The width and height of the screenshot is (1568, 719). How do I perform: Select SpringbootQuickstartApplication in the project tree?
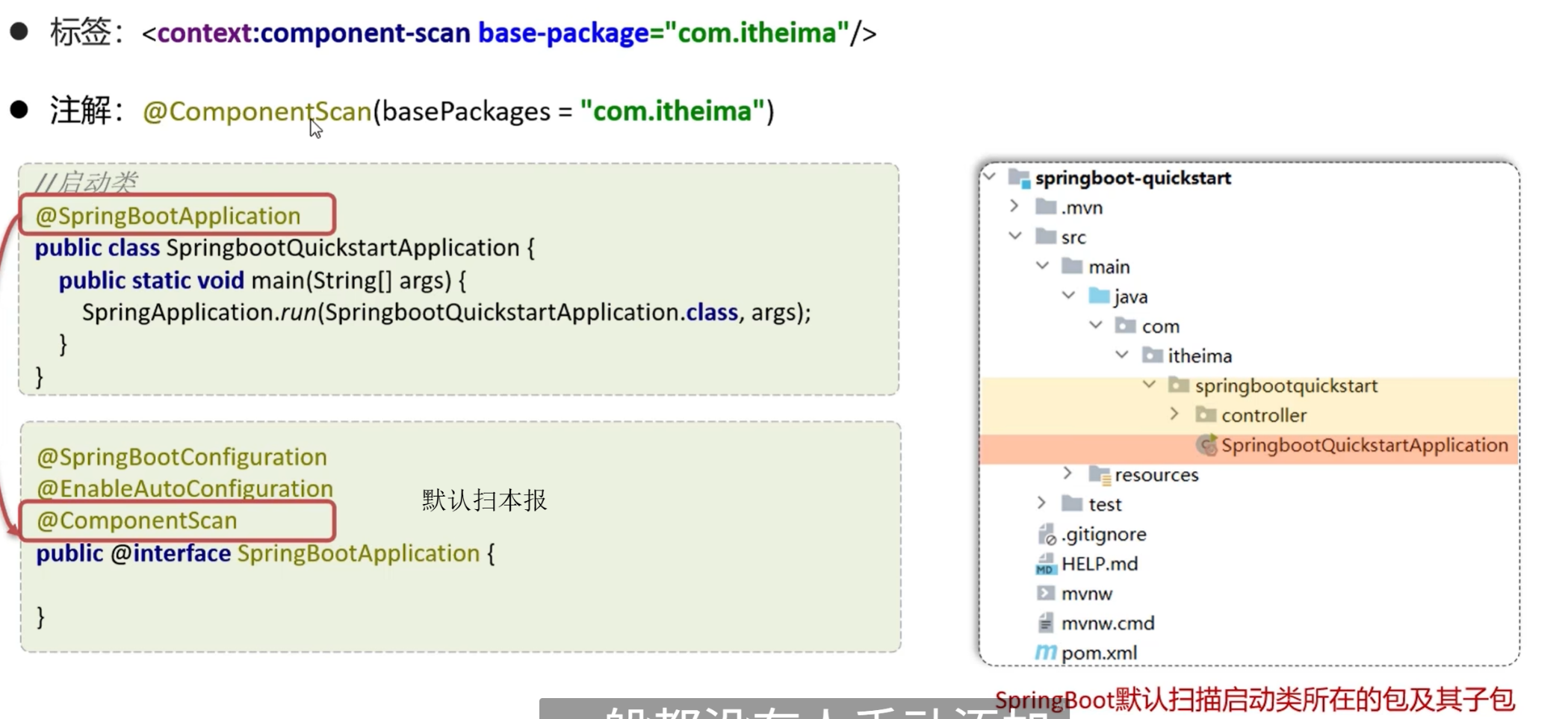click(x=1364, y=446)
